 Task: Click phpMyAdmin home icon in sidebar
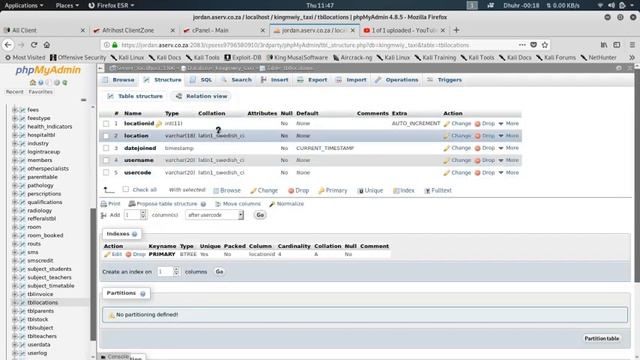pos(33,83)
